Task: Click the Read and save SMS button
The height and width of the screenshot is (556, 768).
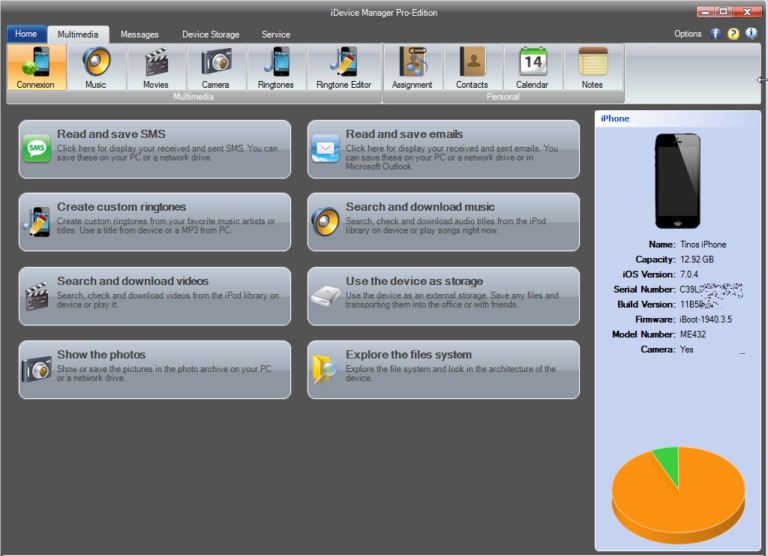Action: [155, 149]
